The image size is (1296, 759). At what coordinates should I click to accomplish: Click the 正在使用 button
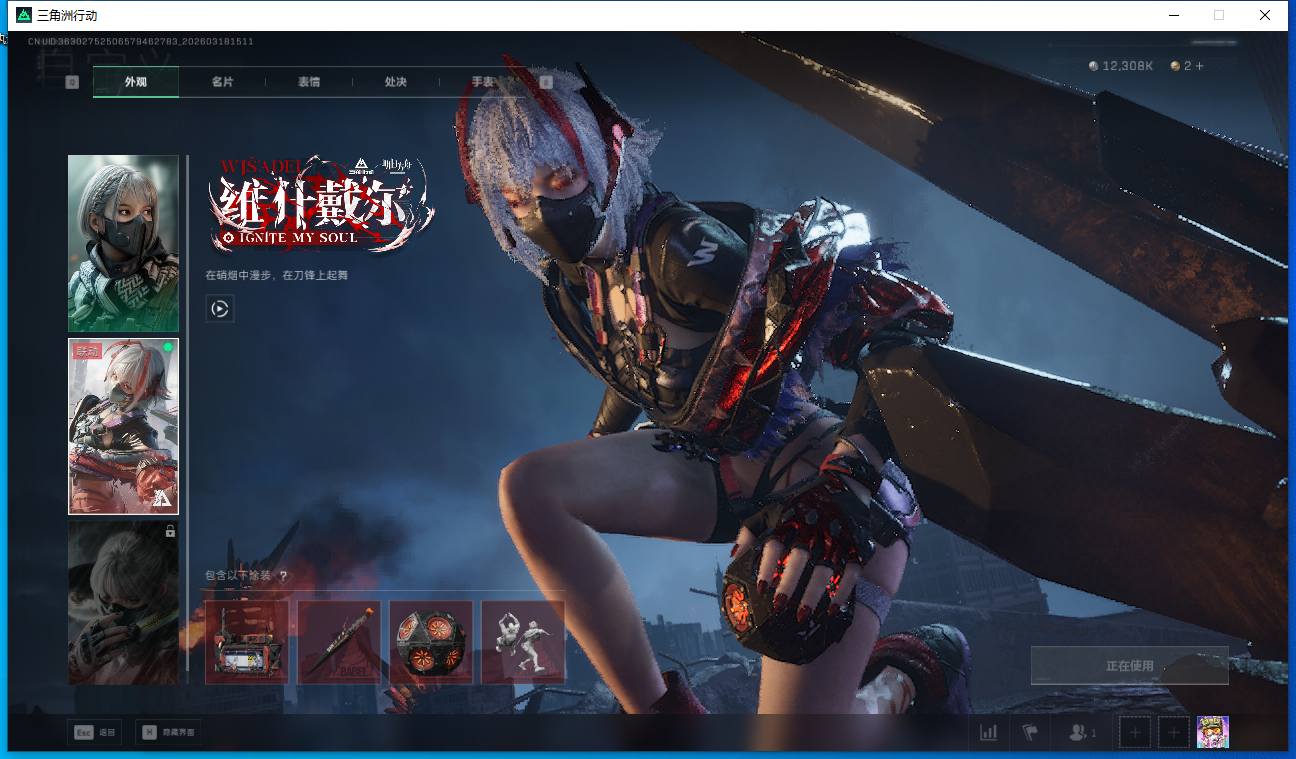(1129, 666)
